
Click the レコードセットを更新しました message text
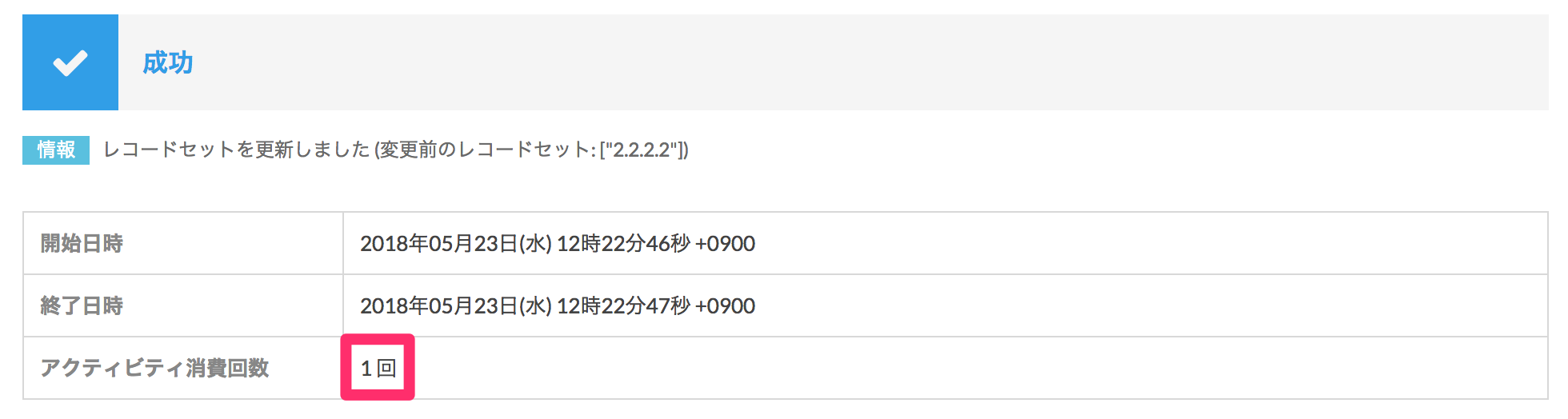(236, 150)
